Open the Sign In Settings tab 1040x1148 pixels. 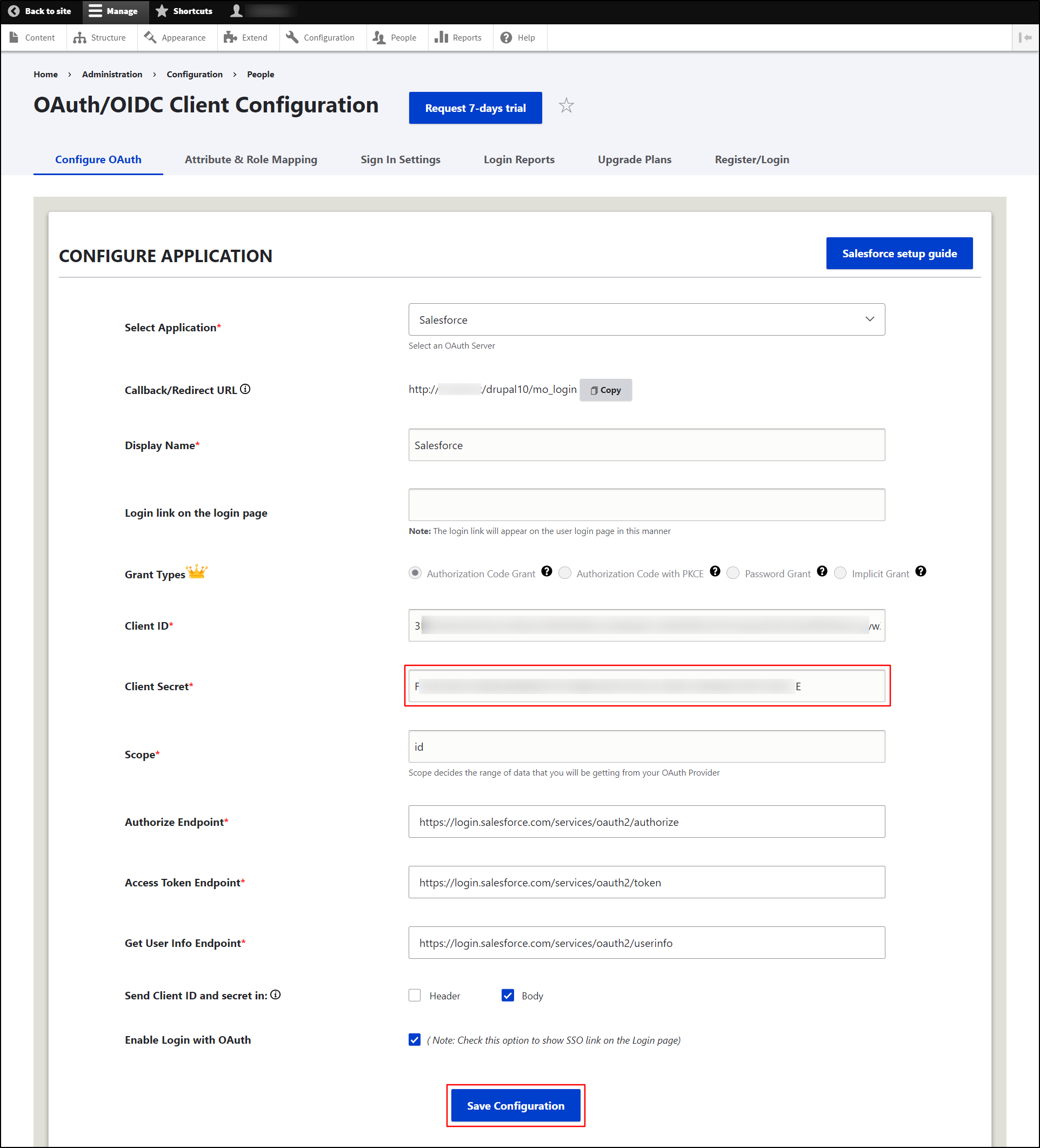[x=400, y=159]
